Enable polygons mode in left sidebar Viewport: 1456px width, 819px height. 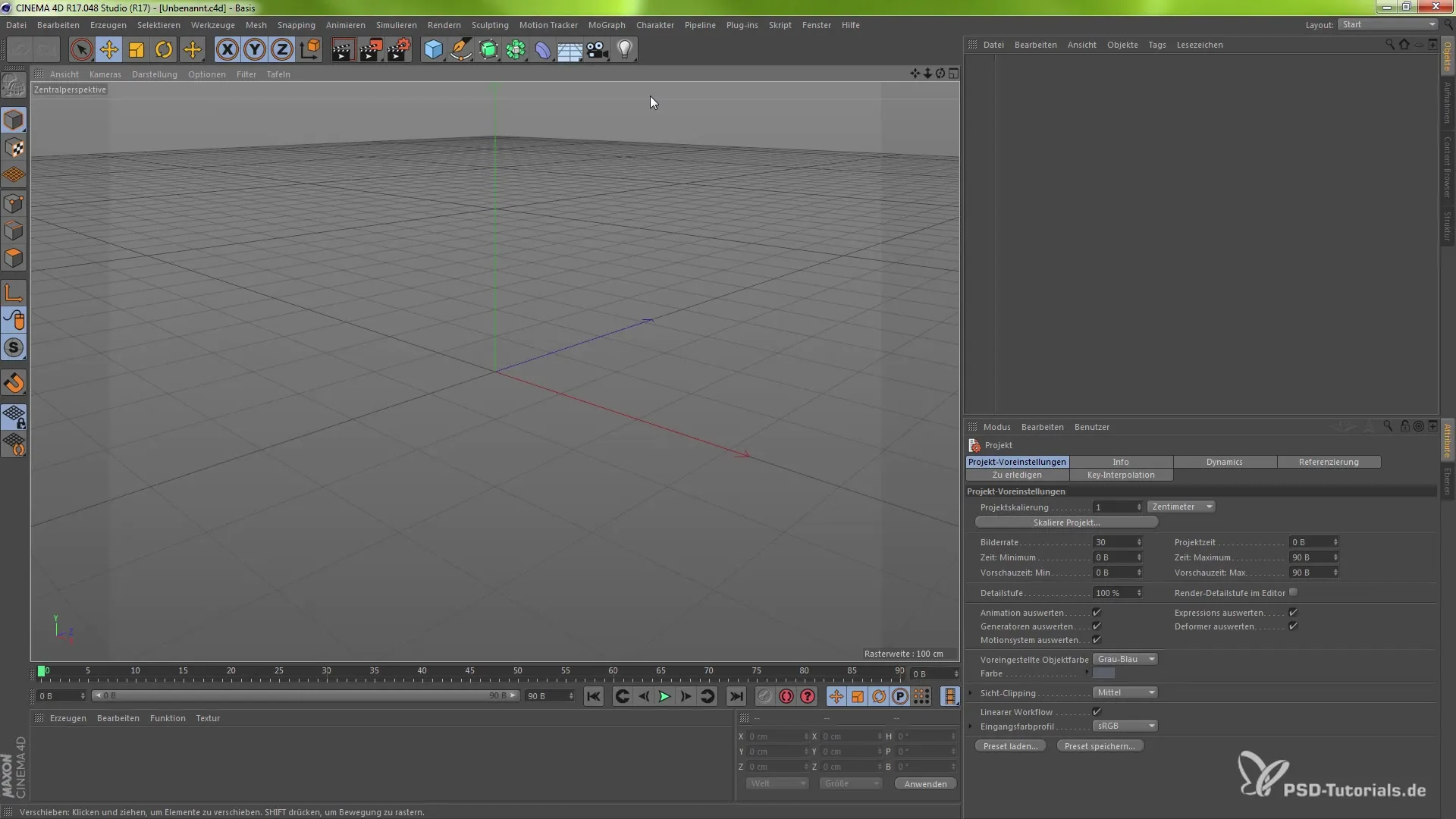(x=14, y=258)
